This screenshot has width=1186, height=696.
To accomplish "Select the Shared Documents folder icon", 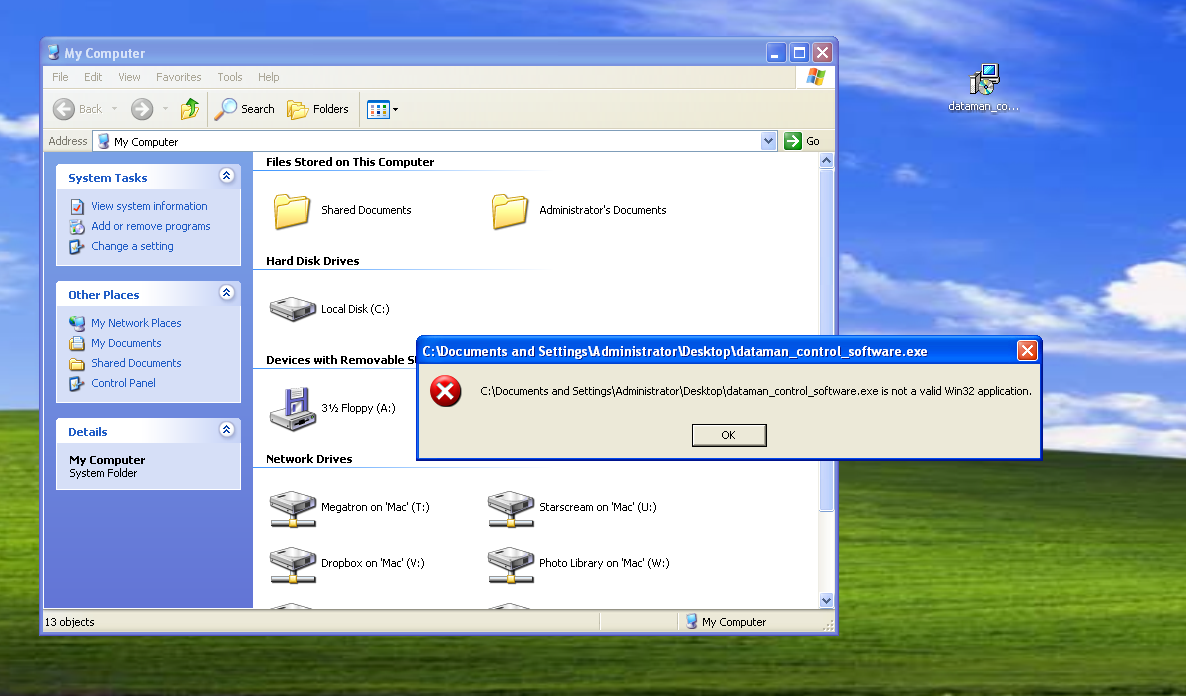I will pos(292,211).
